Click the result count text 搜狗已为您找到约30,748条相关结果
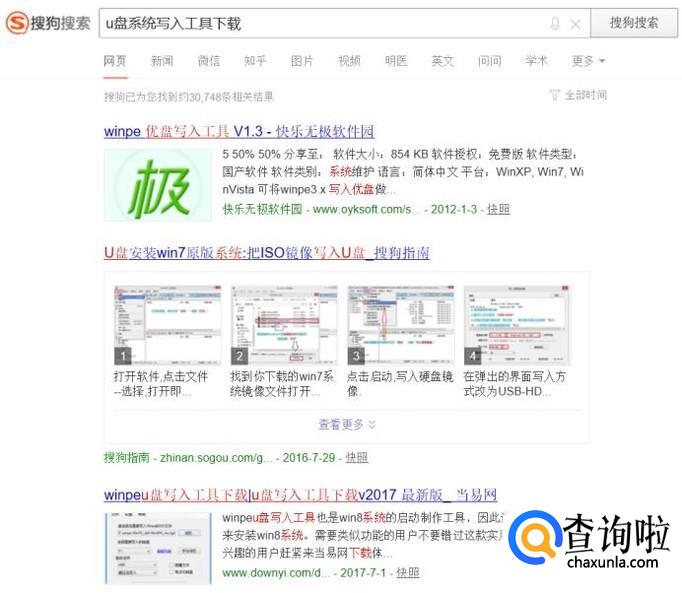The image size is (682, 593). pos(189,97)
